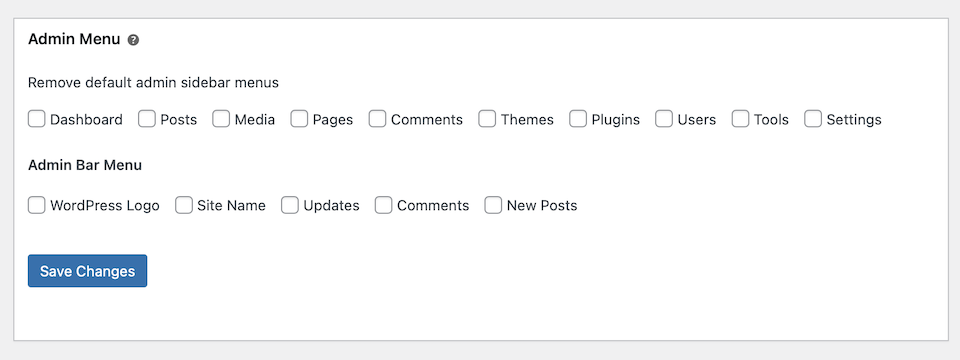Click the WordPress Logo label text
The image size is (960, 360).
coord(105,206)
